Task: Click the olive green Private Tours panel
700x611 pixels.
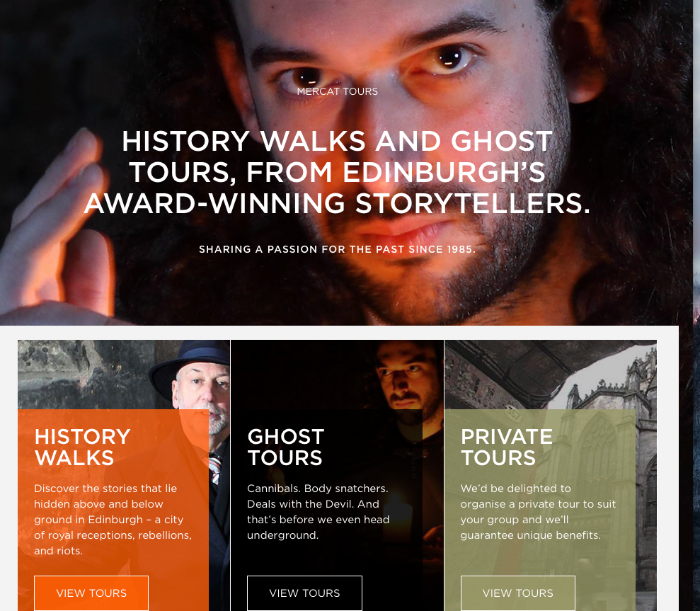Action: click(x=540, y=510)
